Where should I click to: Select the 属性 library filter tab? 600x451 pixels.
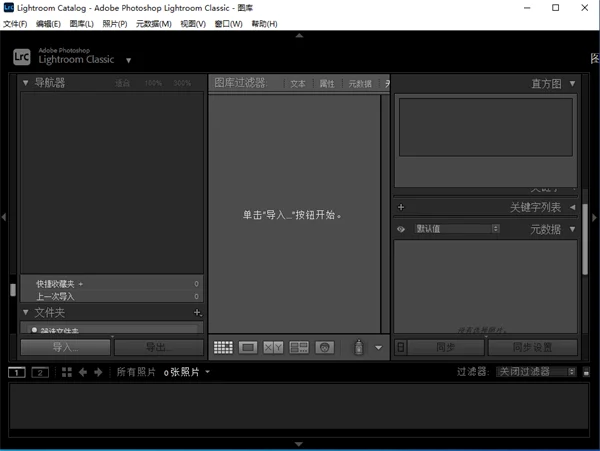(x=327, y=84)
